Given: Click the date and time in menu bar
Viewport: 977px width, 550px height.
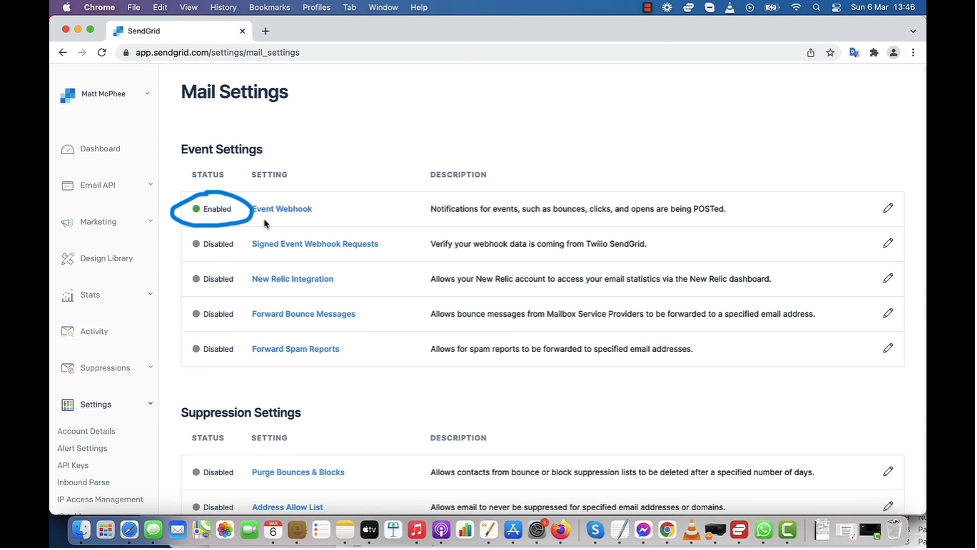Looking at the screenshot, I should [882, 7].
